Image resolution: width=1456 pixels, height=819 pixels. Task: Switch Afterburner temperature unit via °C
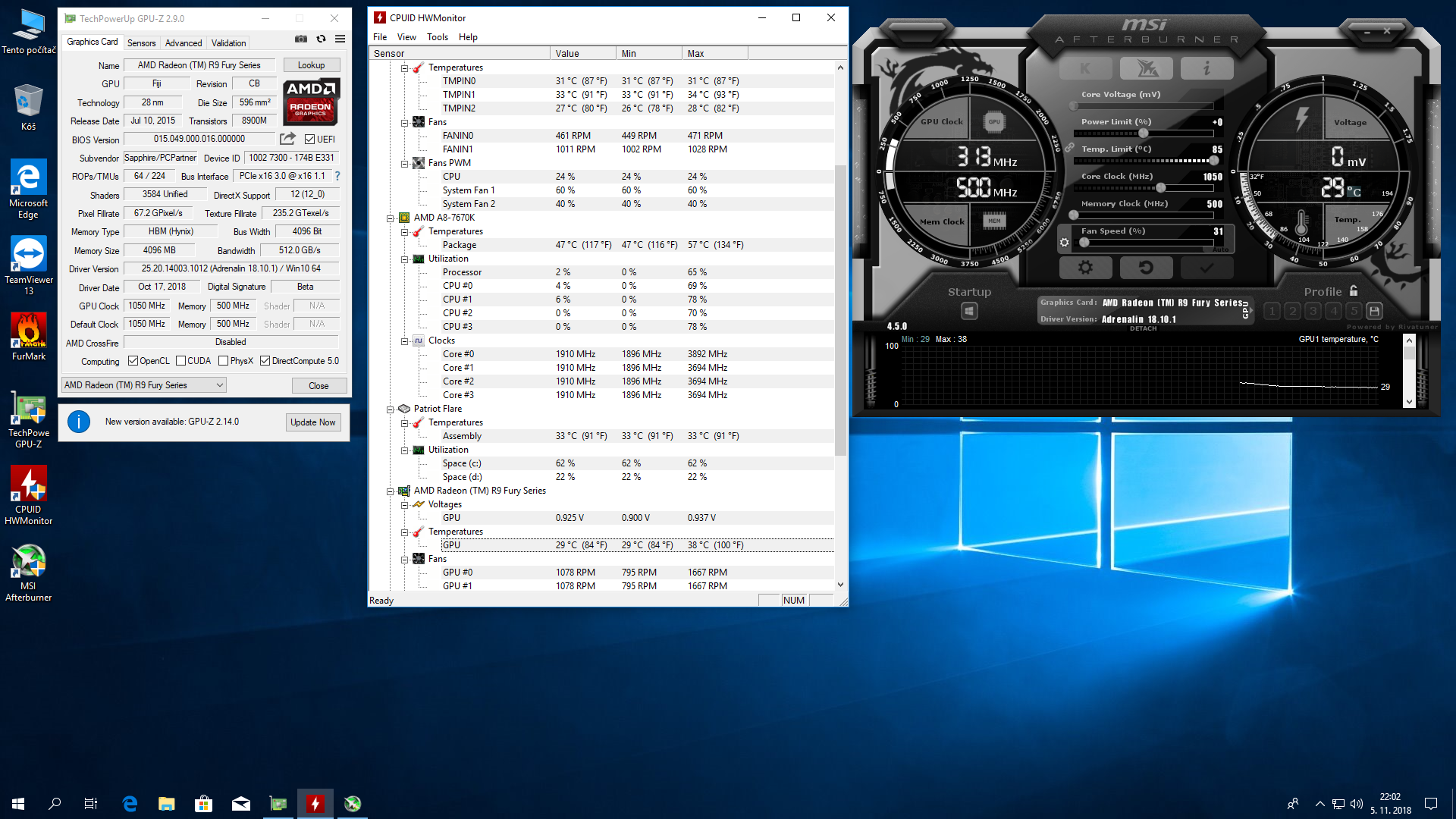1354,191
